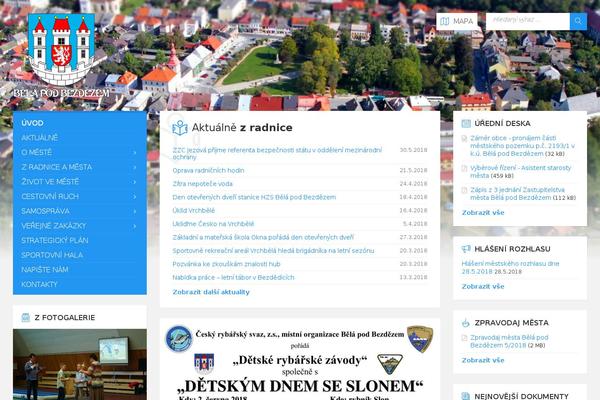Expand the Z RADNICE A MĚSTA arrow
The width and height of the screenshot is (600, 400).
135,167
